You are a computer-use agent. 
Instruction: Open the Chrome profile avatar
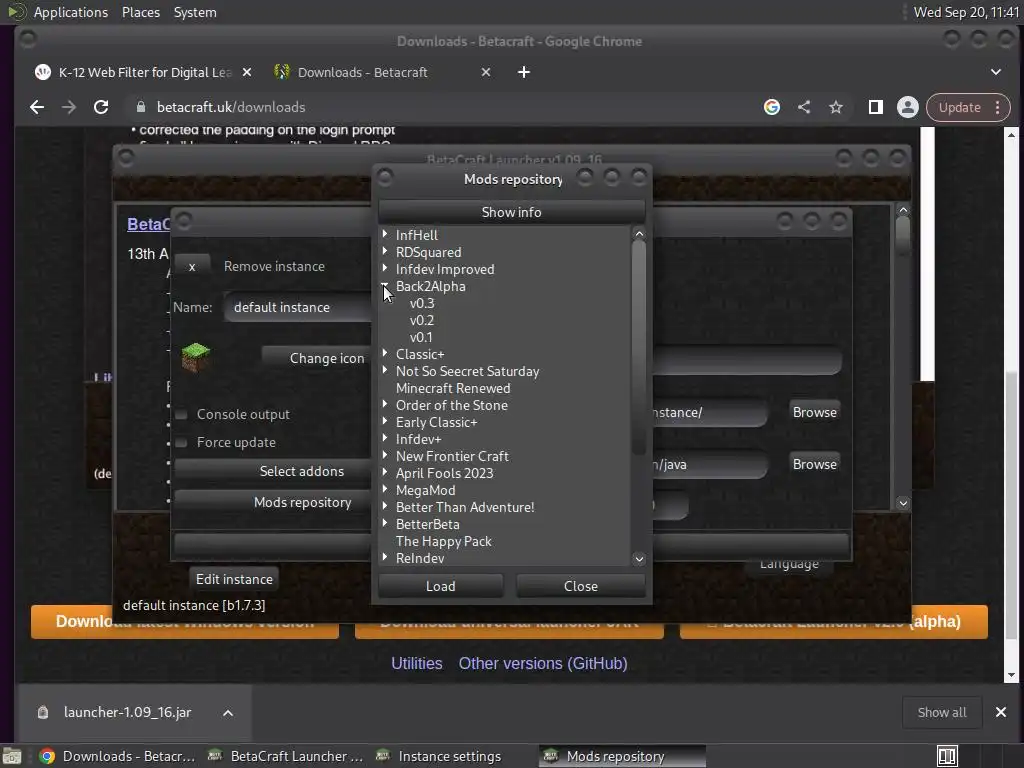pos(908,107)
